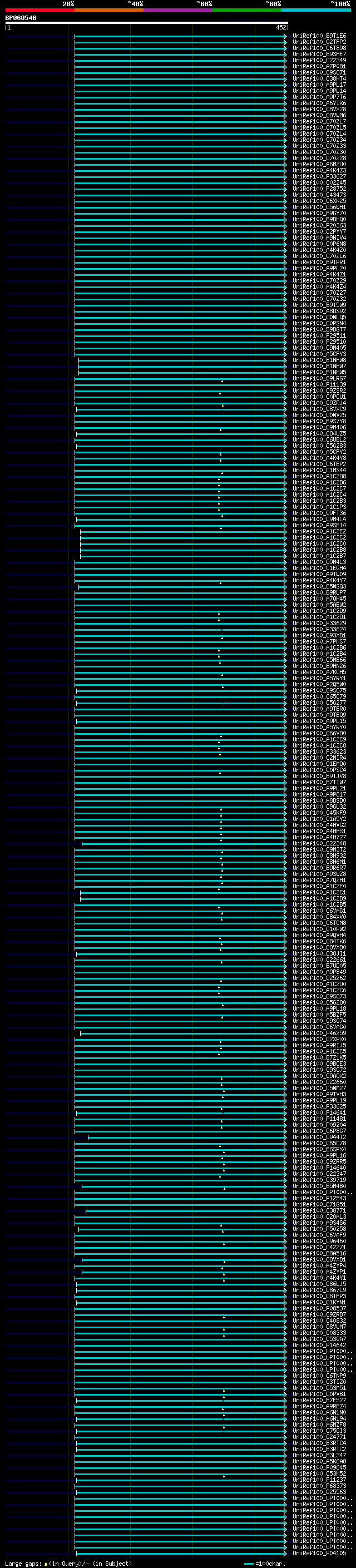Image resolution: width=356 pixels, height=1568 pixels.
Task: Click the UniRef100_Q9ZRR5 label
Action: point(319,1161)
